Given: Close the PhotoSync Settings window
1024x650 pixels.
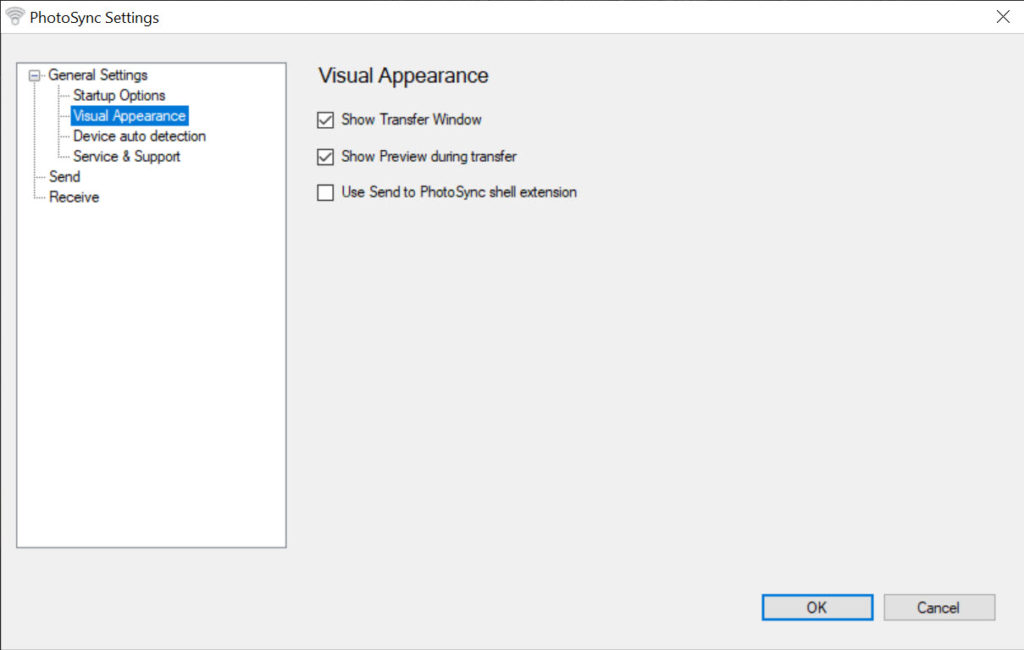Looking at the screenshot, I should point(1003,17).
